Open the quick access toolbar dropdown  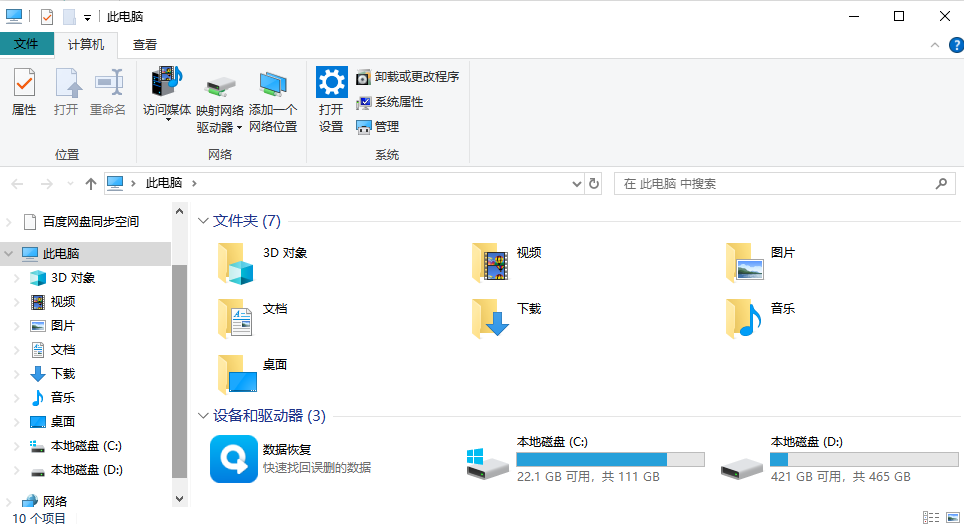(x=87, y=18)
